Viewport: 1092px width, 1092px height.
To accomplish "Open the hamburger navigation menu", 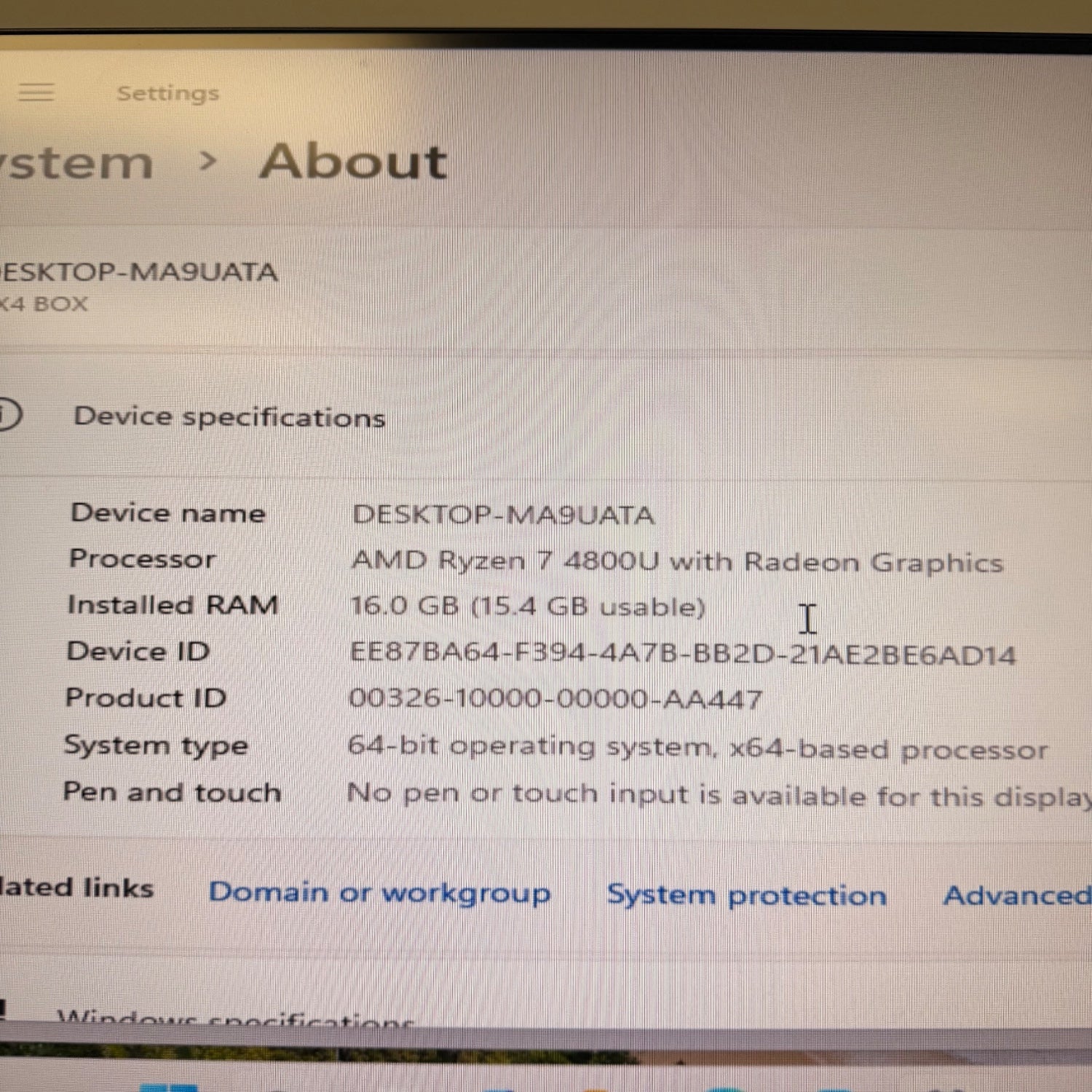I will pos(36,92).
